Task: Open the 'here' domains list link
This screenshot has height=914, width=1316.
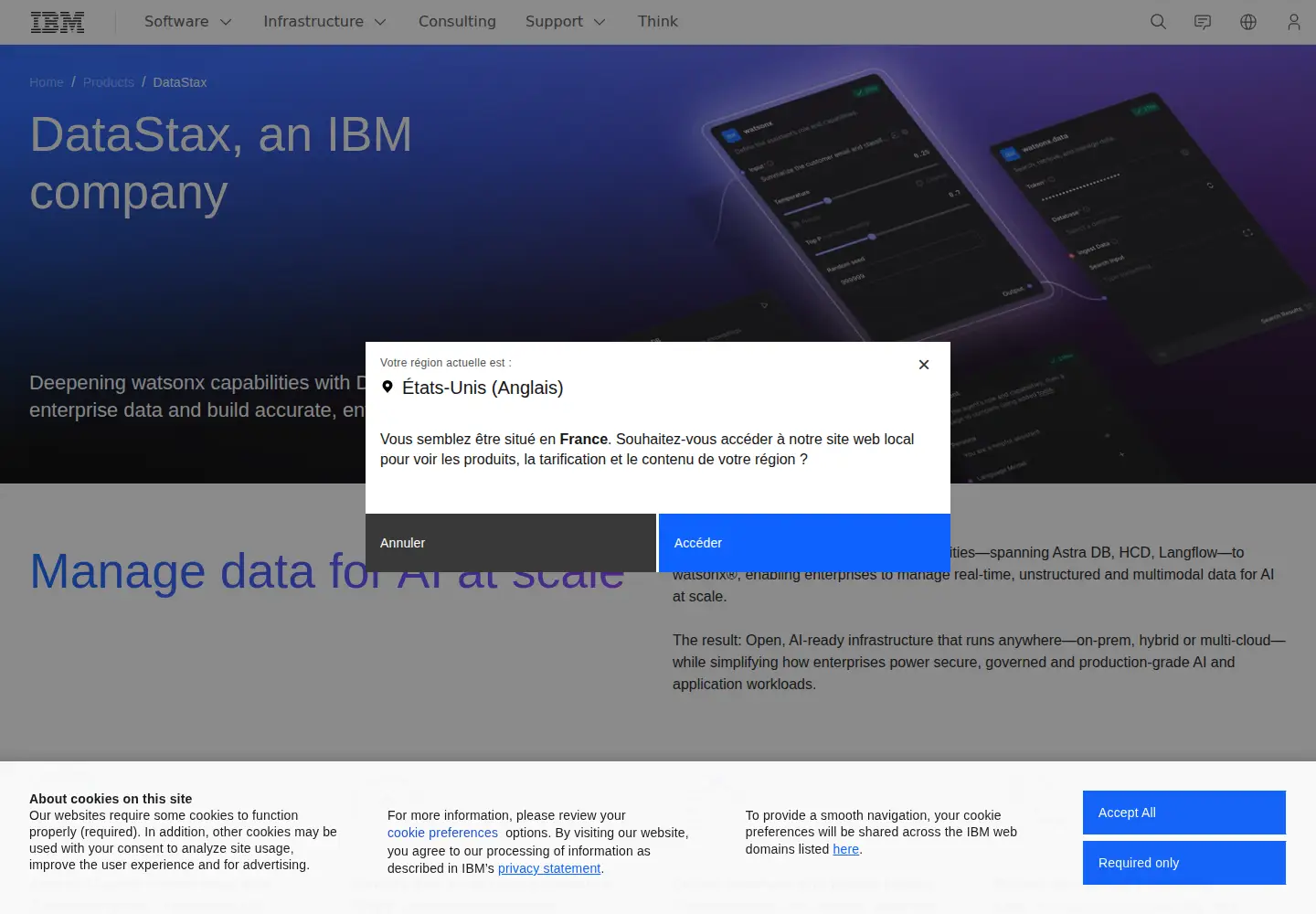Action: (x=846, y=849)
